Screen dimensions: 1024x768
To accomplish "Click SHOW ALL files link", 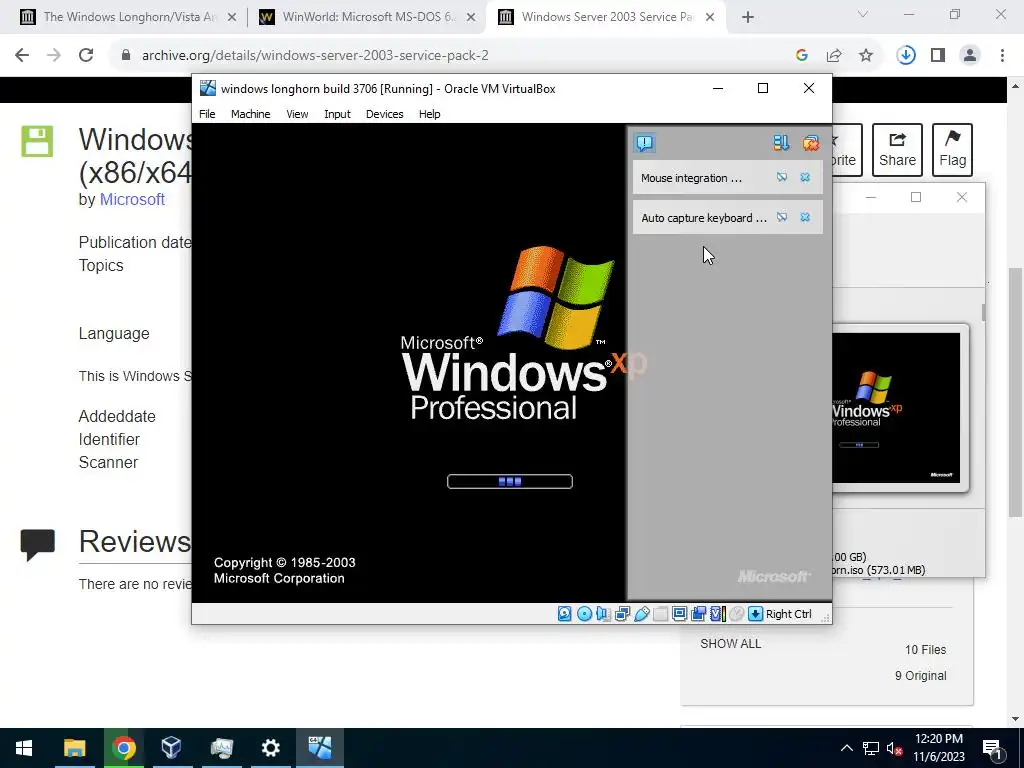I will [x=730, y=644].
